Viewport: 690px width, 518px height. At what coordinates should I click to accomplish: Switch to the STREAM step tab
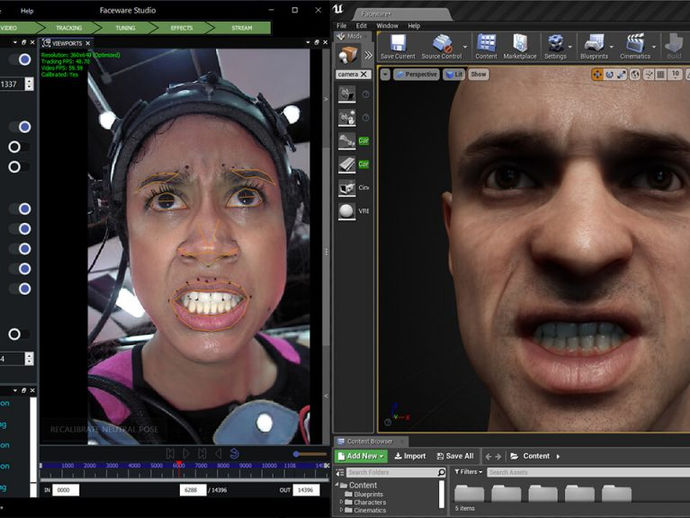(x=242, y=28)
